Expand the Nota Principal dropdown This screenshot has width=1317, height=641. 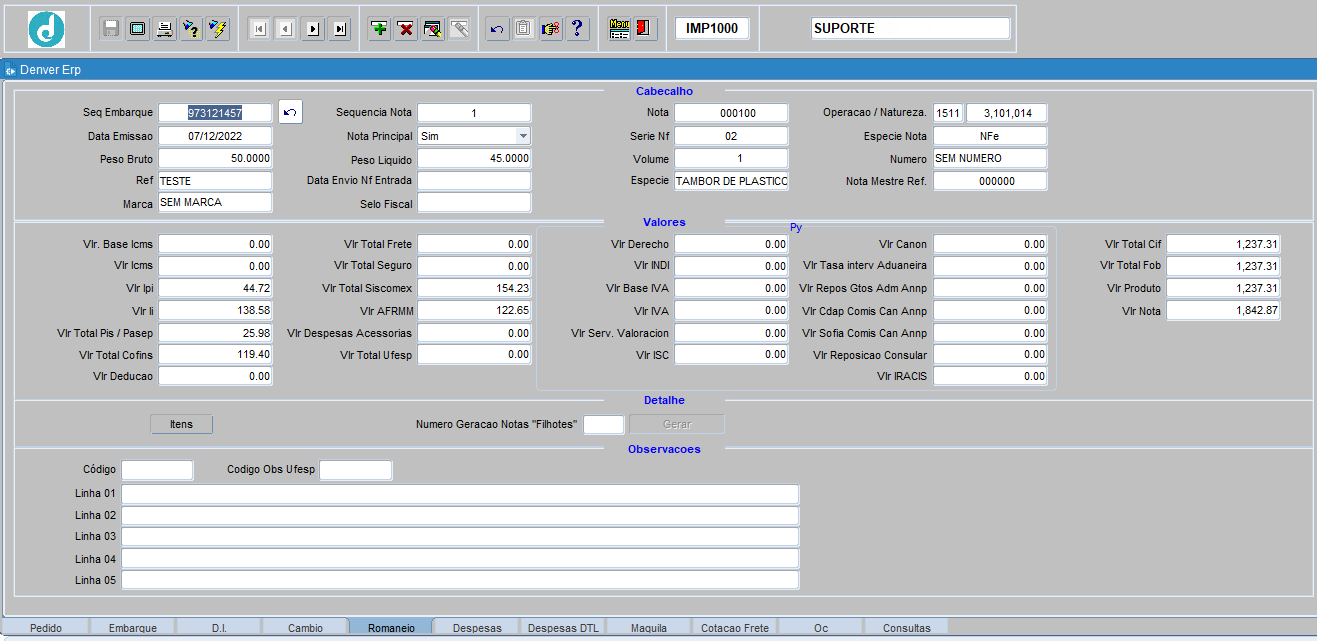click(x=523, y=135)
